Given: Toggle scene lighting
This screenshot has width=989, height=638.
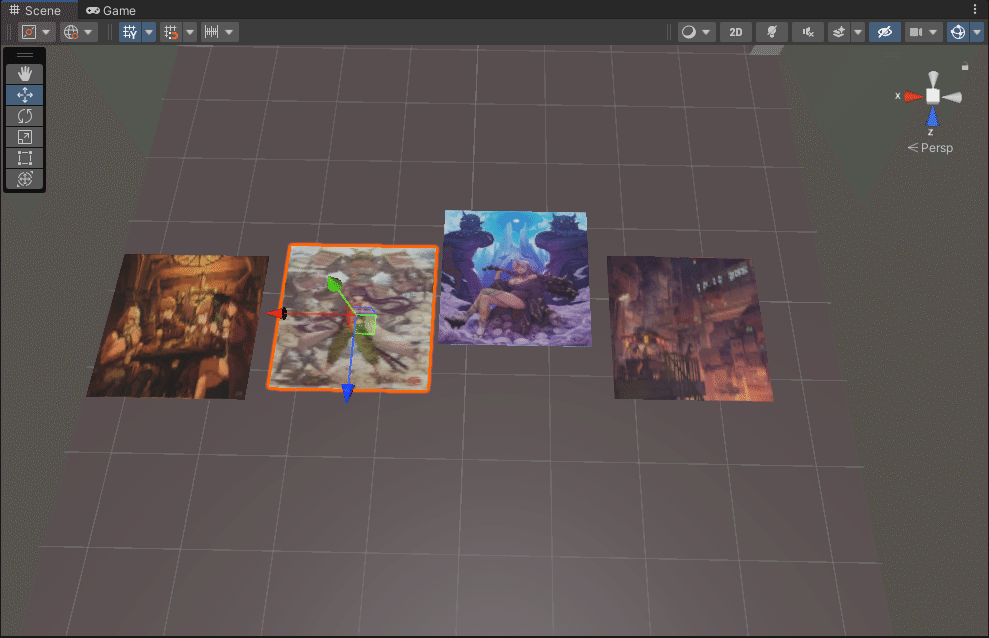Looking at the screenshot, I should point(771,32).
